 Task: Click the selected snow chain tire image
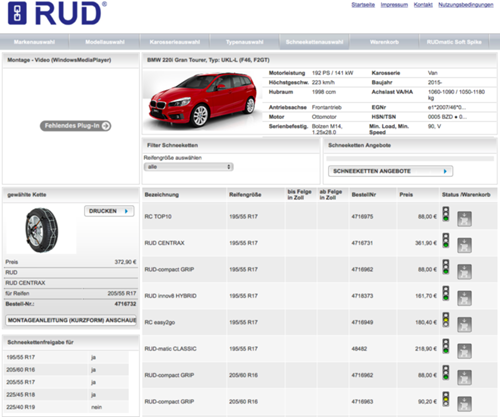point(41,230)
